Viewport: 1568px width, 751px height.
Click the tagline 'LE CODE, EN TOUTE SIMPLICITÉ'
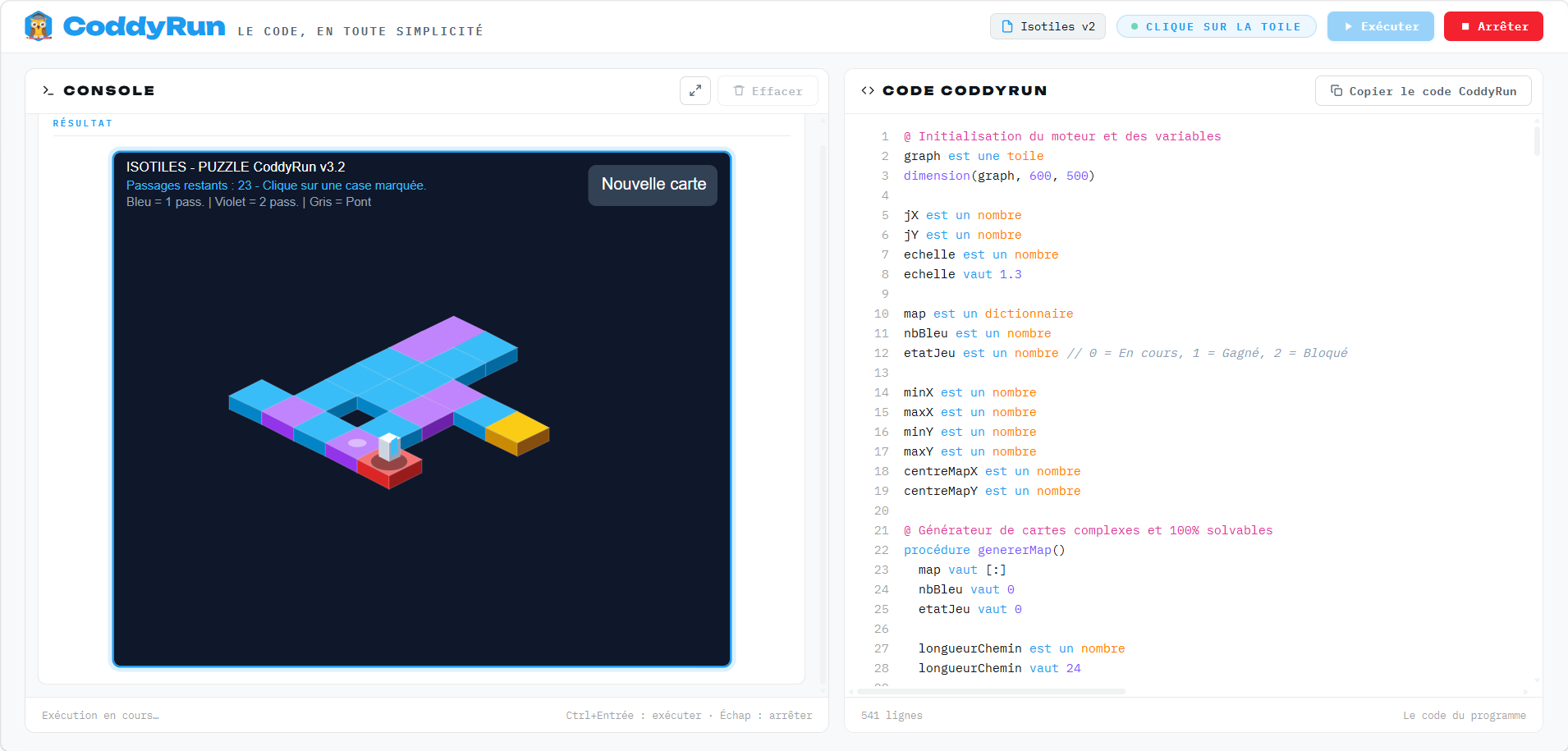pos(360,31)
